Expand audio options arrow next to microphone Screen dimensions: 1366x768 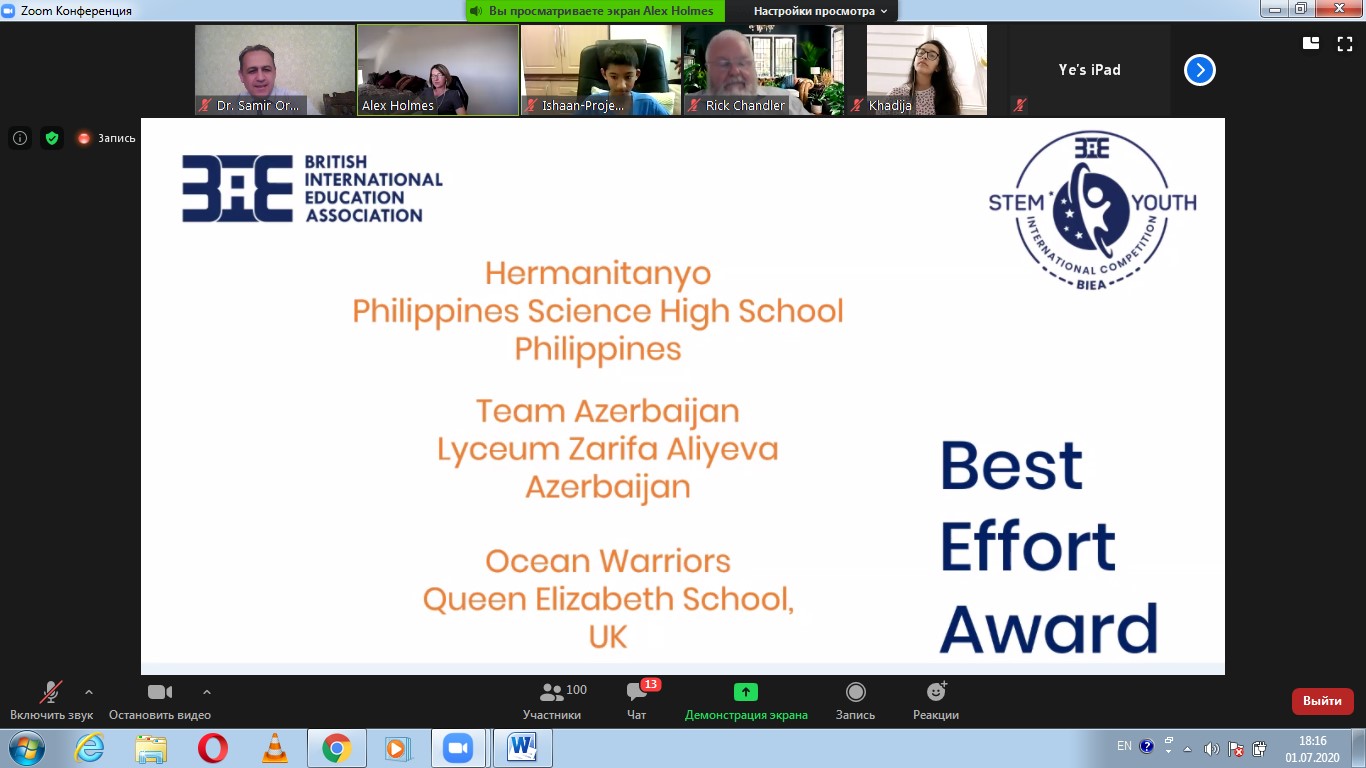(89, 691)
